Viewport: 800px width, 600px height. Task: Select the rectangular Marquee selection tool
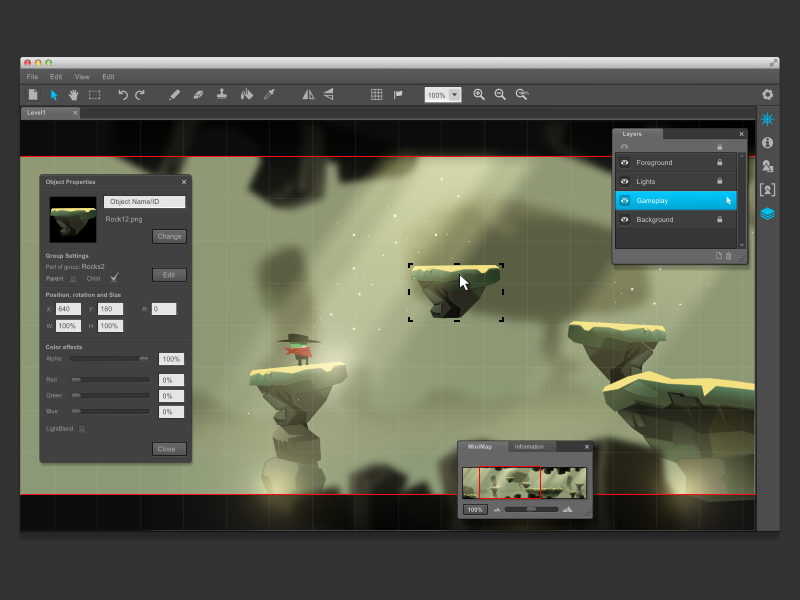[94, 95]
